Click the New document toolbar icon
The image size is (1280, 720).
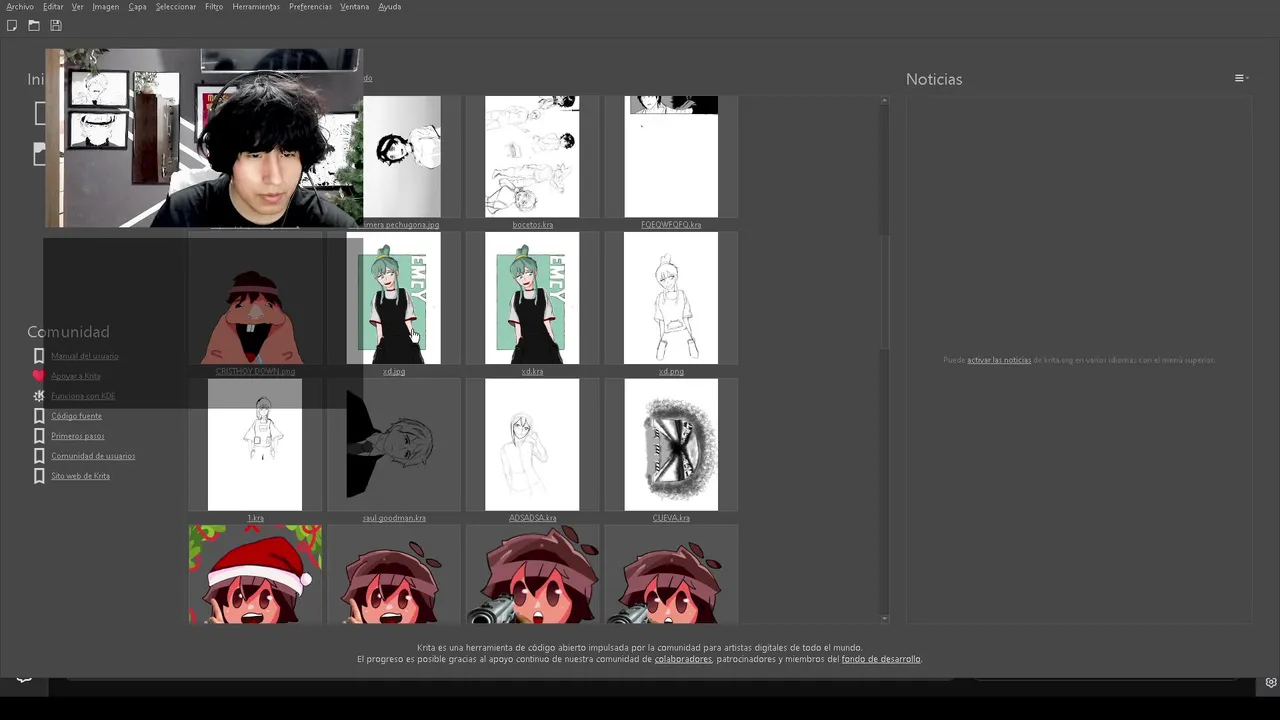pyautogui.click(x=12, y=25)
